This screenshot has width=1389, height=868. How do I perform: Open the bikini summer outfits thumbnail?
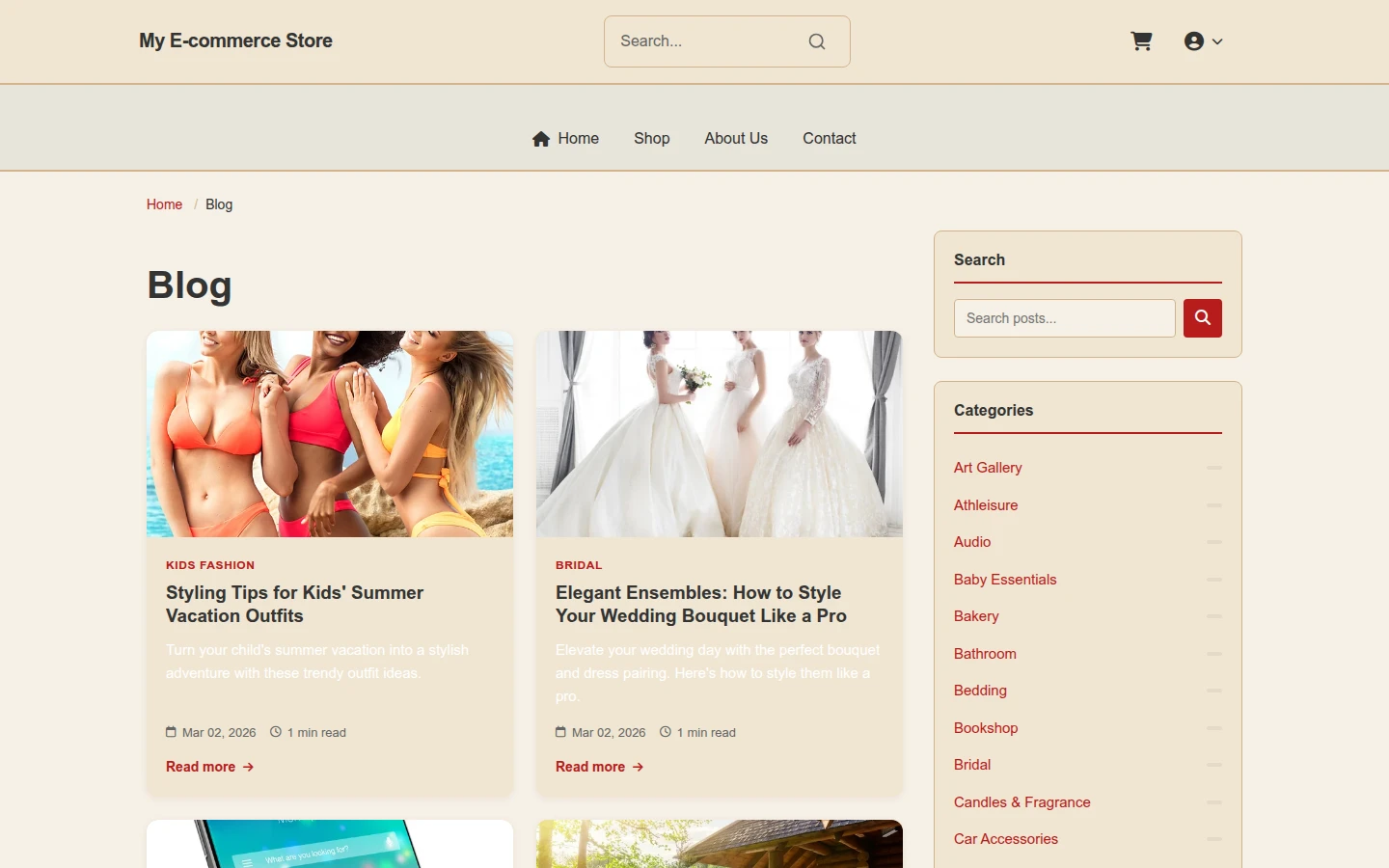point(330,434)
